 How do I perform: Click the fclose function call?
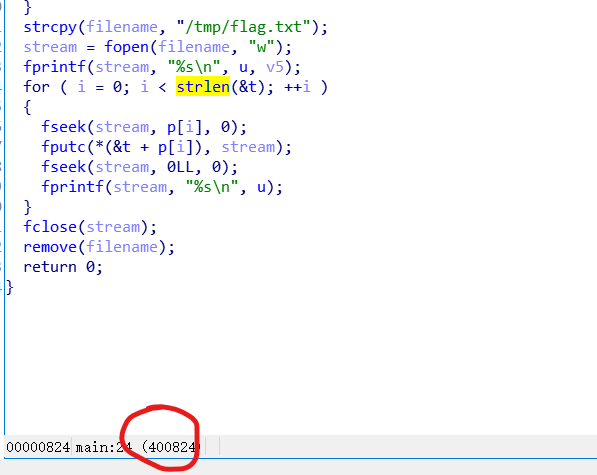pyautogui.click(x=50, y=227)
